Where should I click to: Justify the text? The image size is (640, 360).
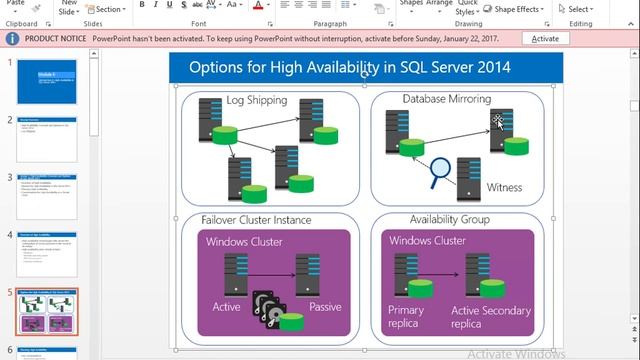(x=326, y=4)
